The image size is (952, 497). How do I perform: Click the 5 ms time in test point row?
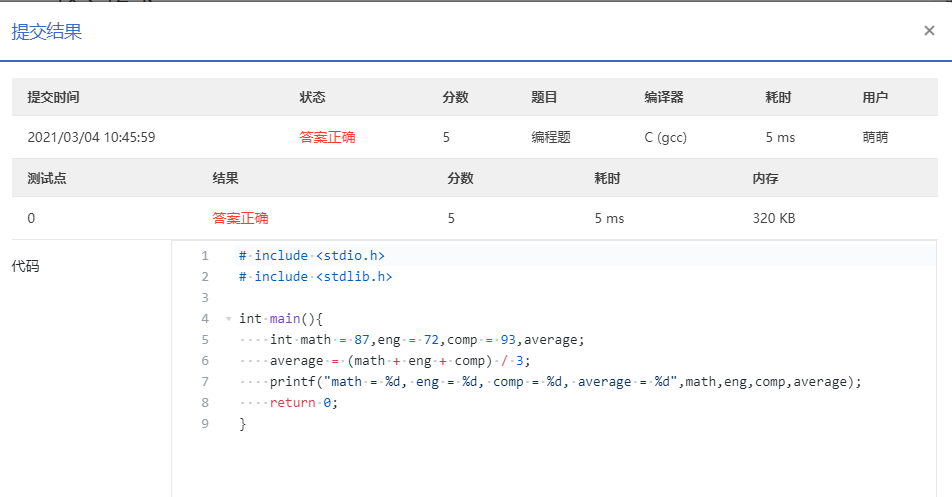tap(609, 218)
